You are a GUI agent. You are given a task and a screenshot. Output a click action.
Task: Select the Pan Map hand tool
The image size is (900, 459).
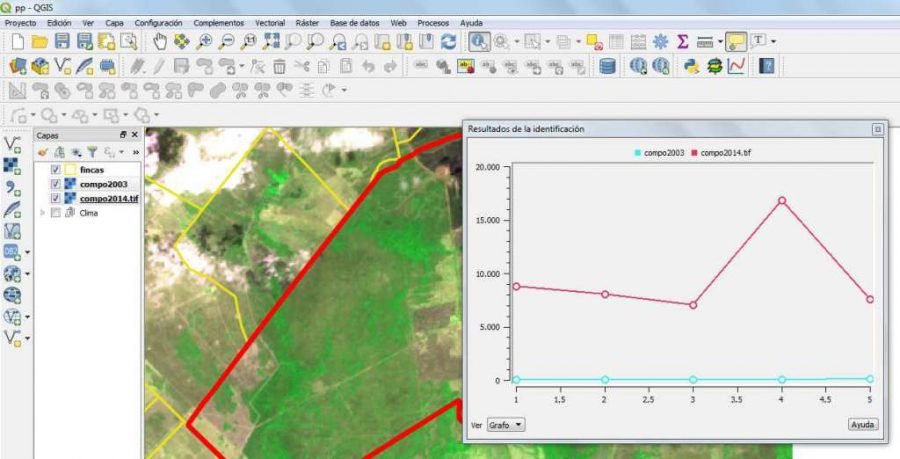[161, 42]
